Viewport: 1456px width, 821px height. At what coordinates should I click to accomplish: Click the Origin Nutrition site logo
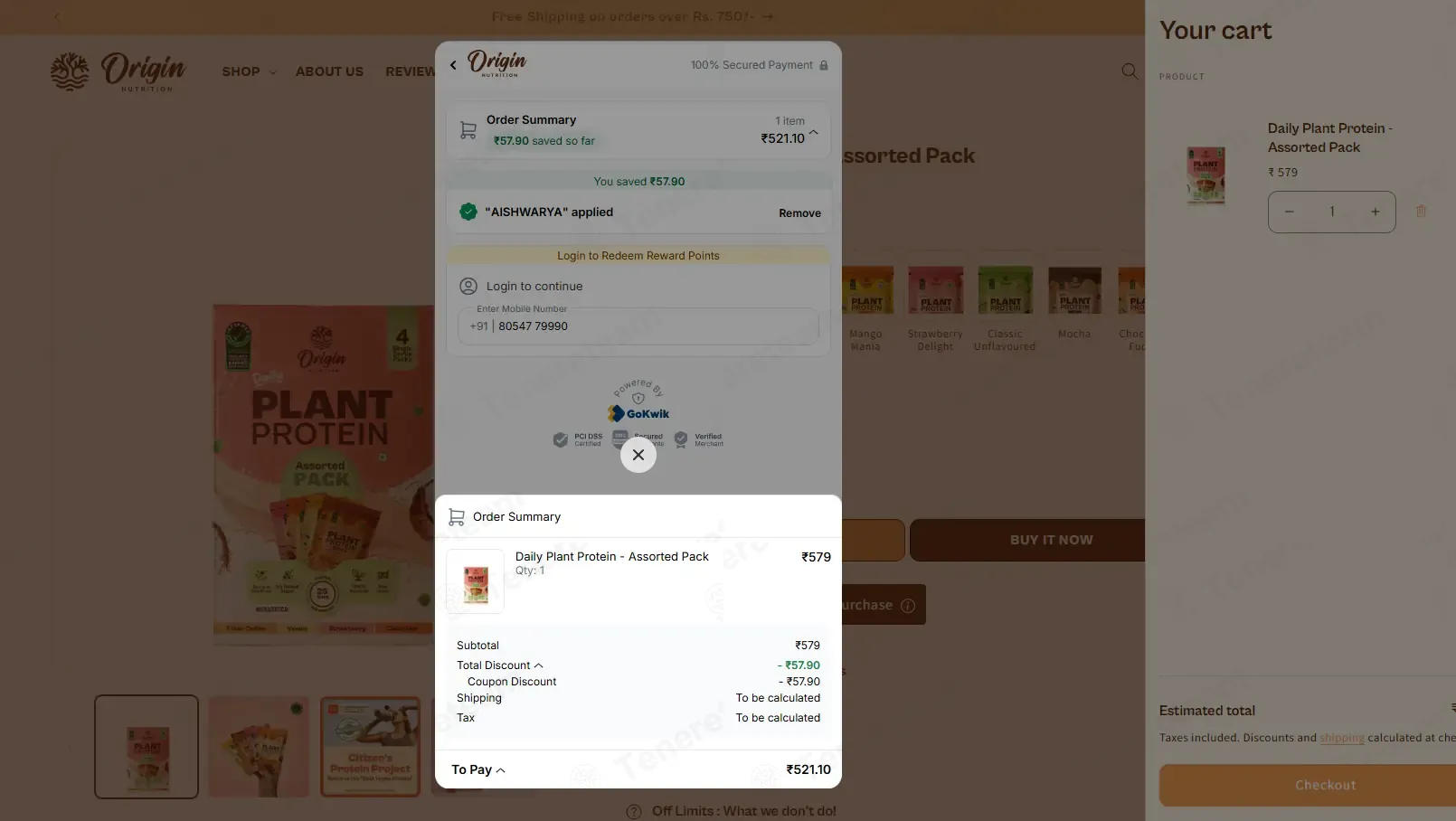click(118, 71)
